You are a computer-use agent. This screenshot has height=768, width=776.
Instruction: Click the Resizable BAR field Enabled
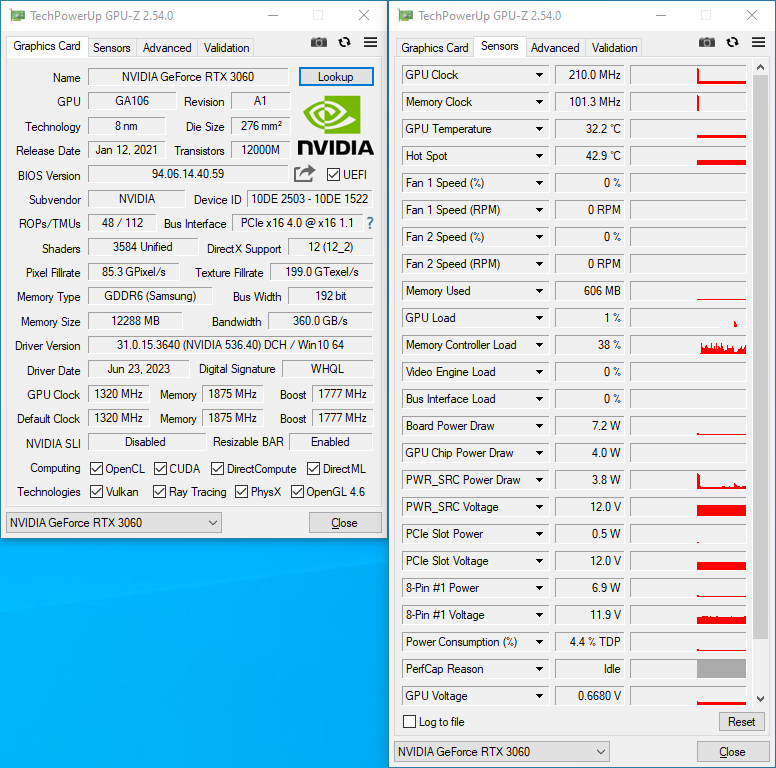tap(331, 442)
